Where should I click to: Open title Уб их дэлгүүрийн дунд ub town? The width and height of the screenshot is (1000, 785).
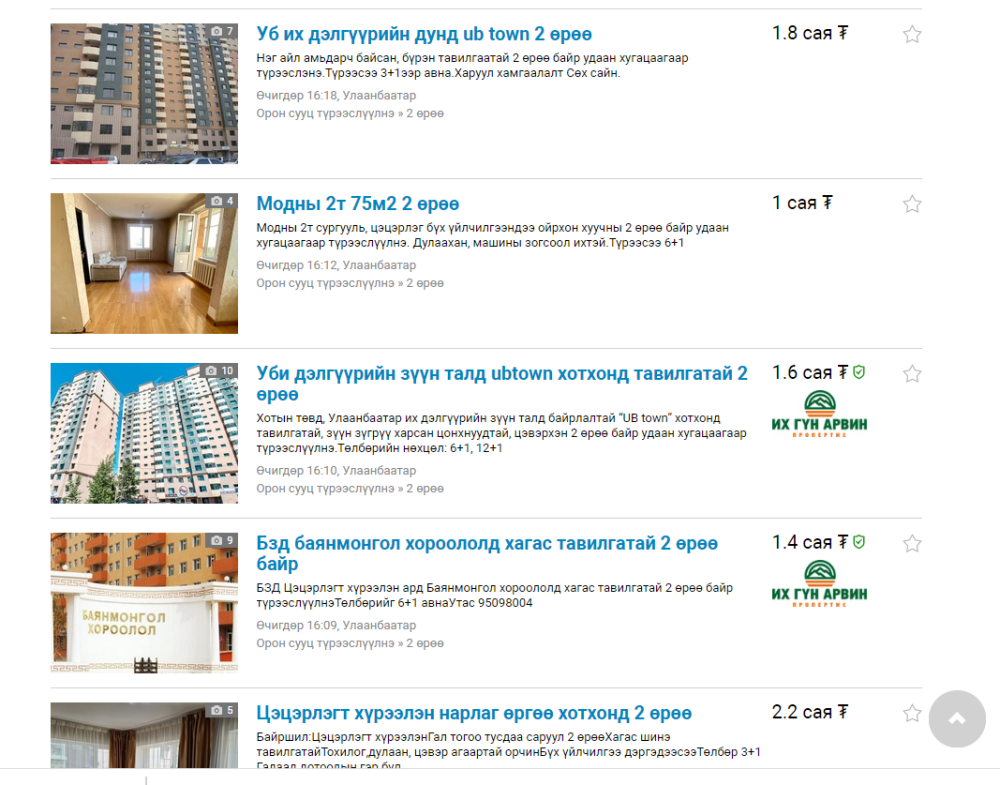424,34
